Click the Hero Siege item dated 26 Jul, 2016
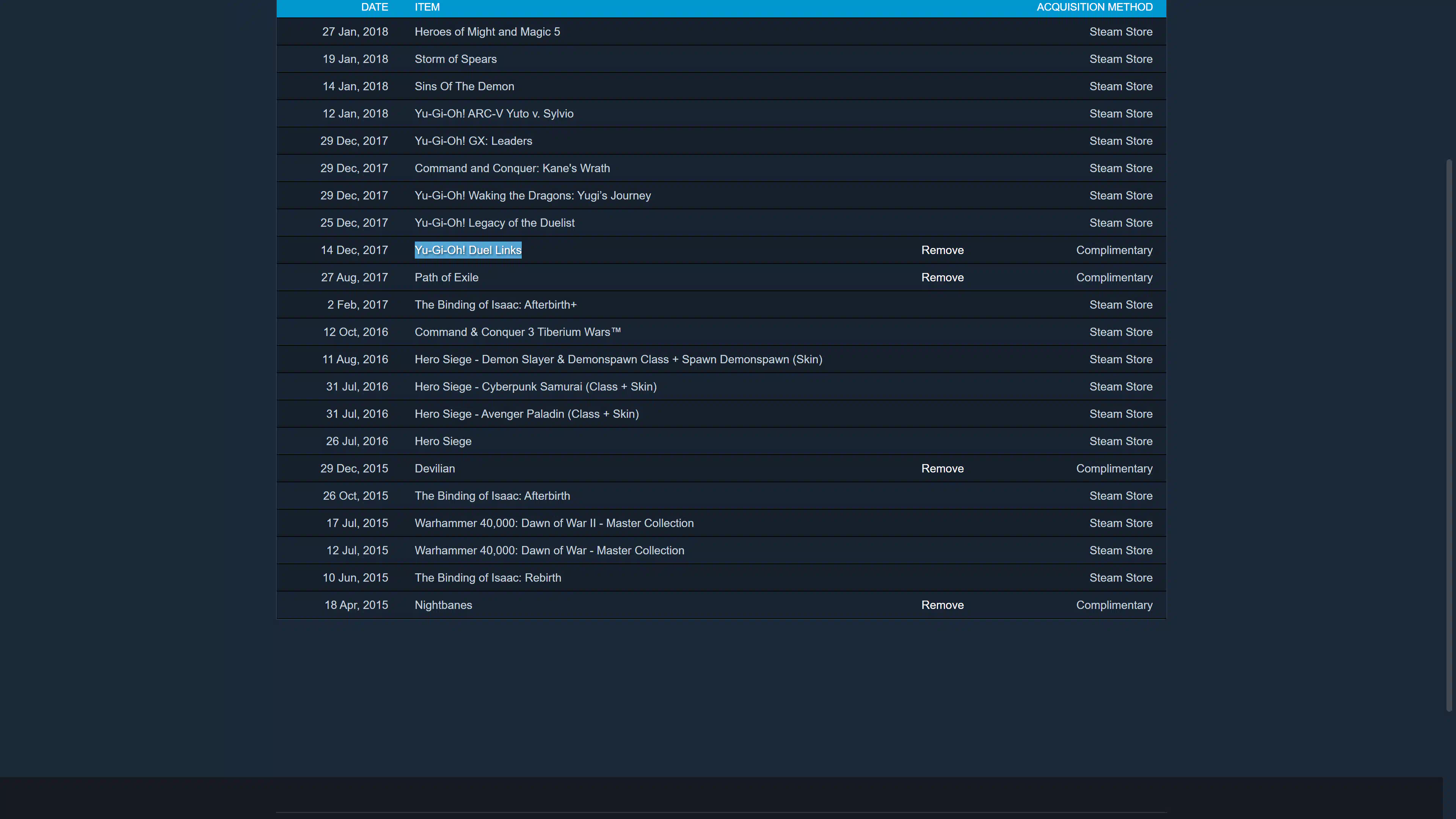 click(443, 441)
